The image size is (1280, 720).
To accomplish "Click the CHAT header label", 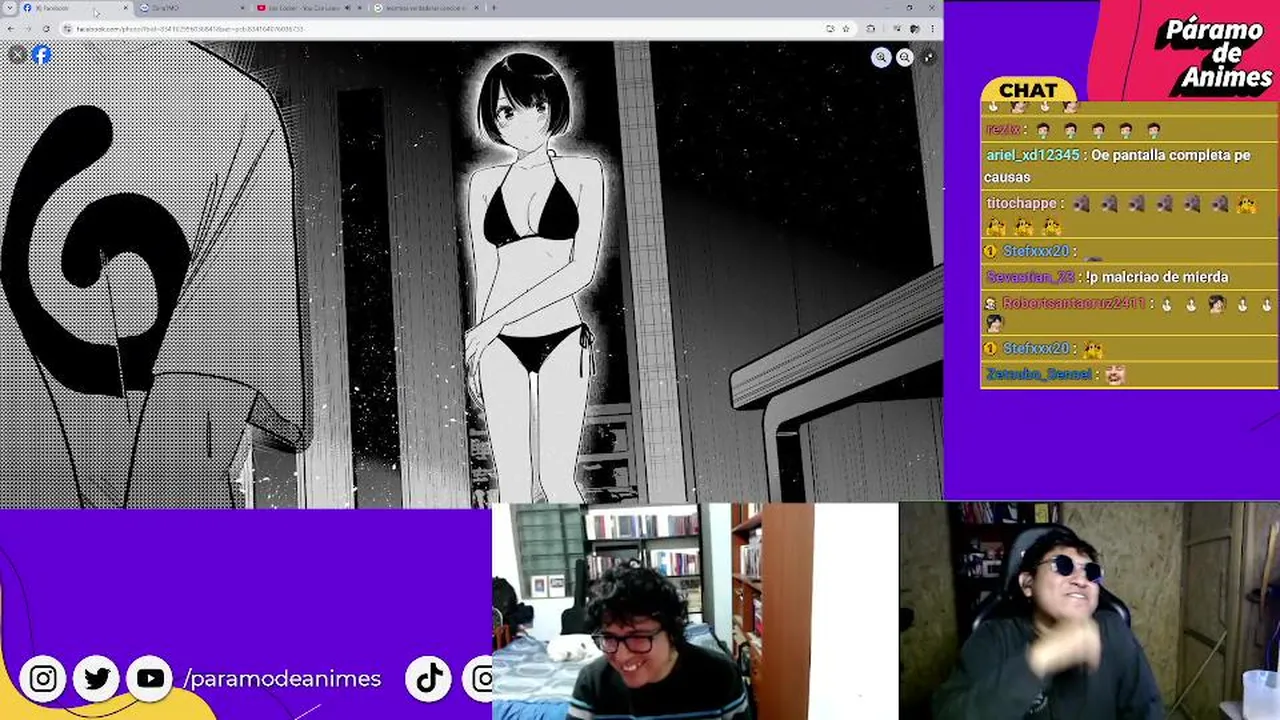I will coord(1028,91).
